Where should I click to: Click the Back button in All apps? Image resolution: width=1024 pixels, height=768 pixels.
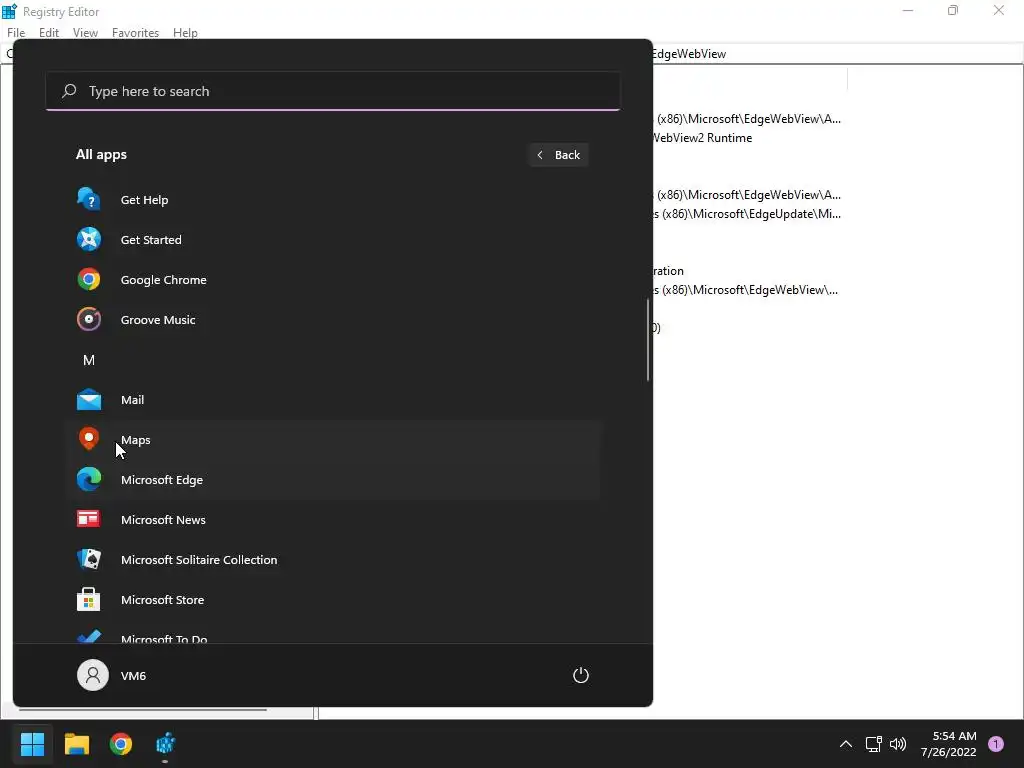point(559,155)
